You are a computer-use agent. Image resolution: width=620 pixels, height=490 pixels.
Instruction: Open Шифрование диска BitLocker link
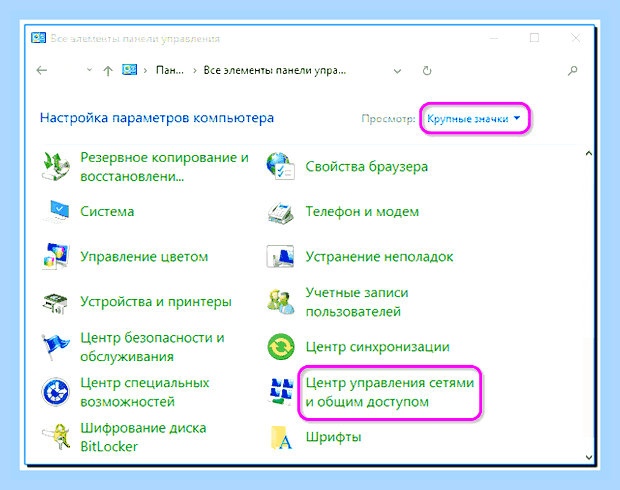coord(143,437)
